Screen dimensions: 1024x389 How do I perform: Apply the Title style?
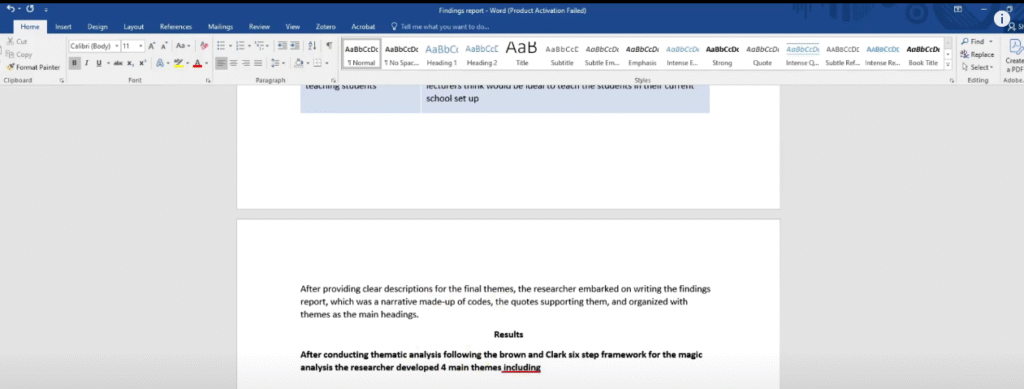tap(522, 55)
